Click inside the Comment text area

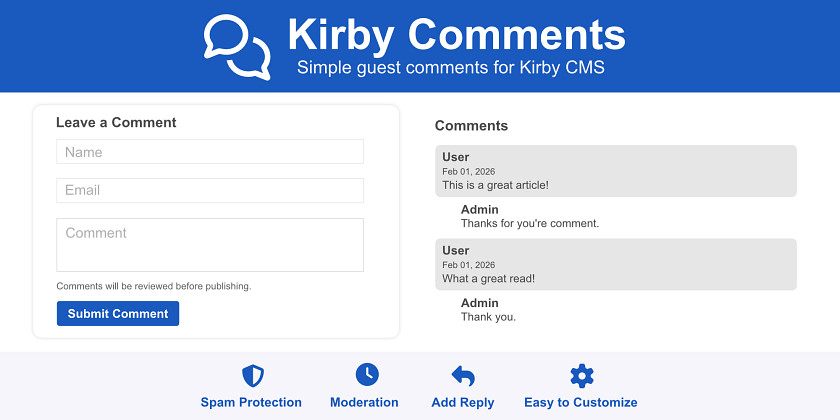[210, 245]
